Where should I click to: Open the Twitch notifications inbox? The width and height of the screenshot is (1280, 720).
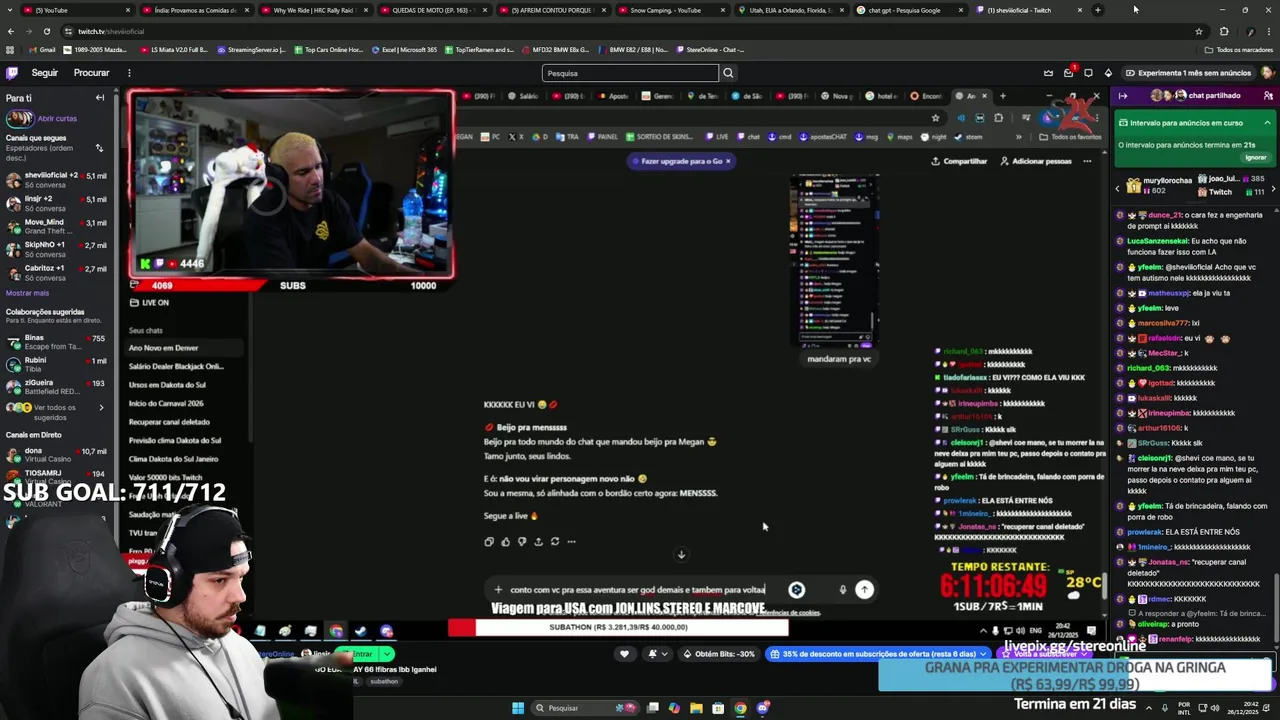[x=1068, y=73]
